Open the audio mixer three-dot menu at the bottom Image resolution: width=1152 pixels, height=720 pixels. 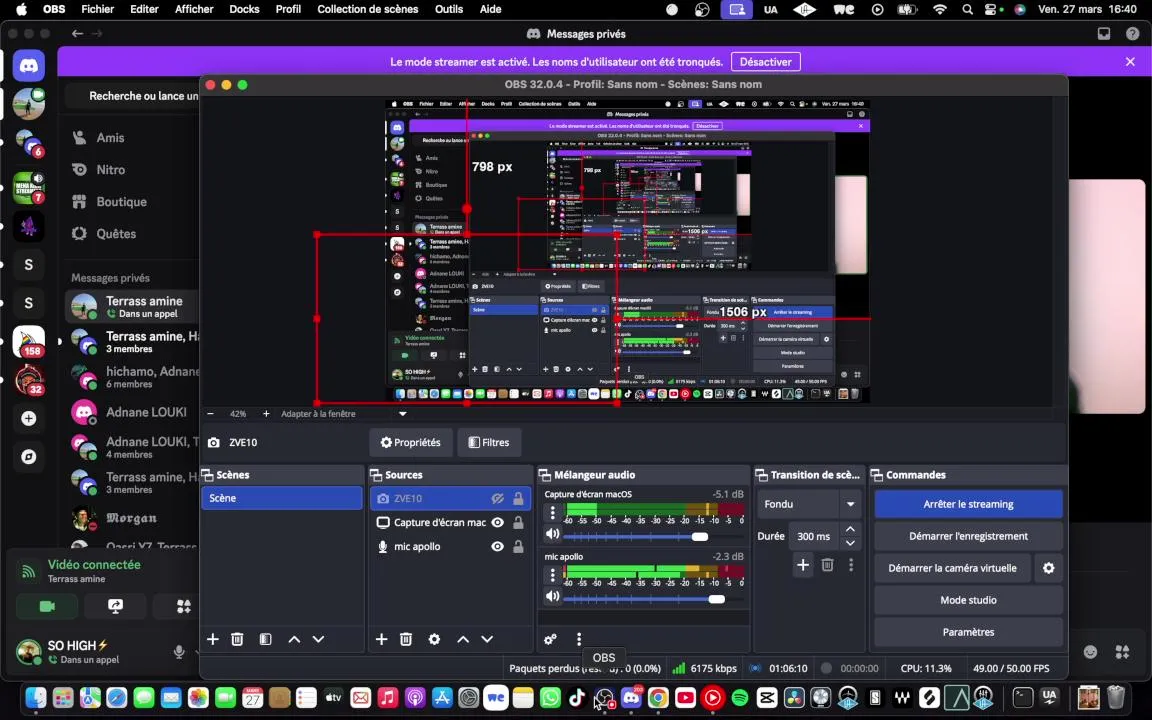[x=579, y=639]
